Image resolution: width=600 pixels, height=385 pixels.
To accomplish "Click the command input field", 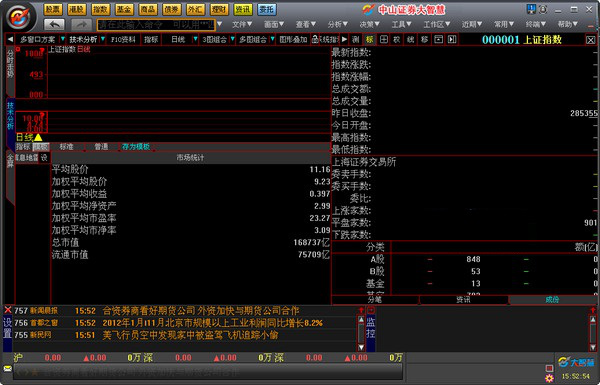I will 156,25.
